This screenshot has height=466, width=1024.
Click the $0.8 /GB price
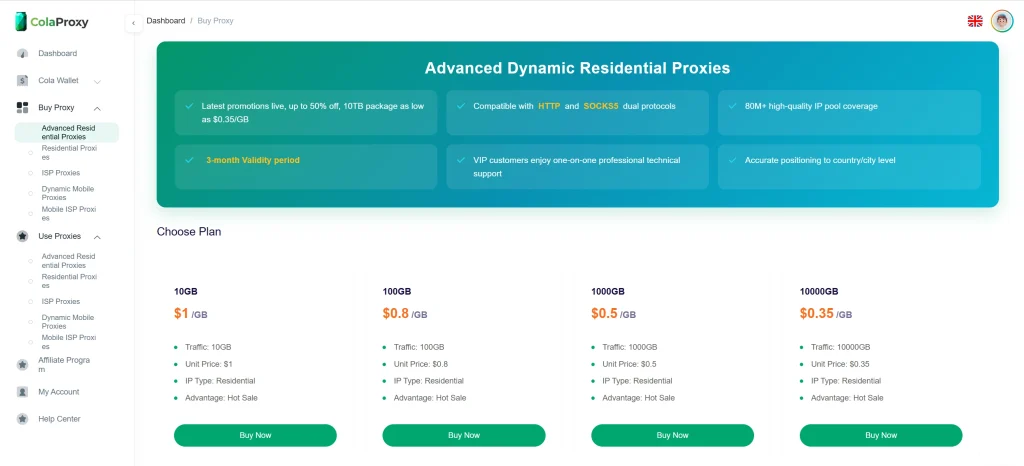[405, 314]
